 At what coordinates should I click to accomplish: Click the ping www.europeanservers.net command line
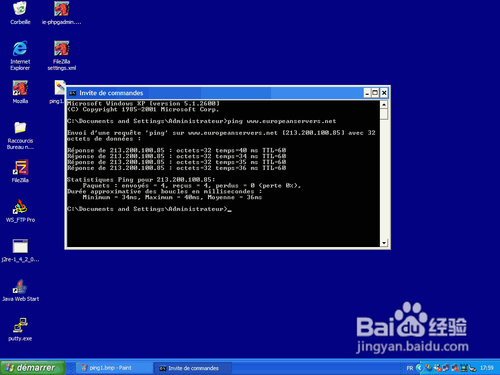pos(202,121)
